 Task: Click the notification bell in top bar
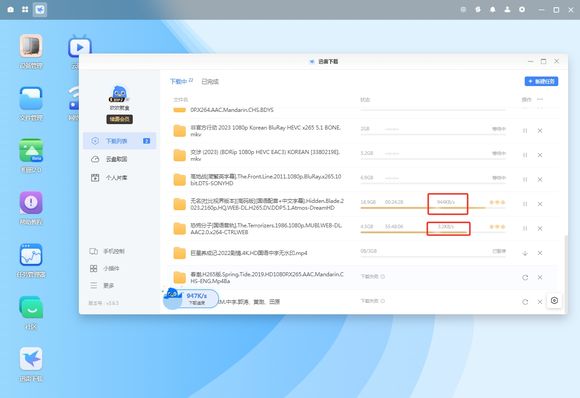pyautogui.click(x=493, y=10)
